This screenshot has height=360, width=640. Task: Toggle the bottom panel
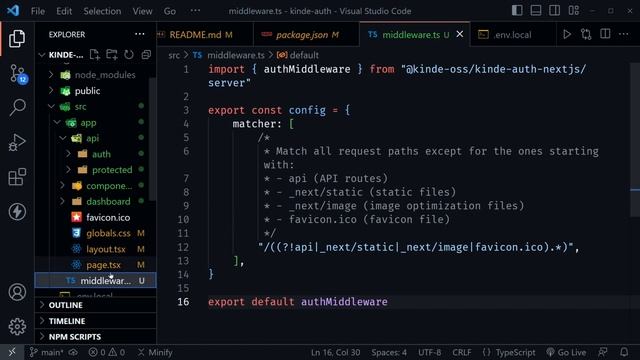pyautogui.click(x=536, y=11)
